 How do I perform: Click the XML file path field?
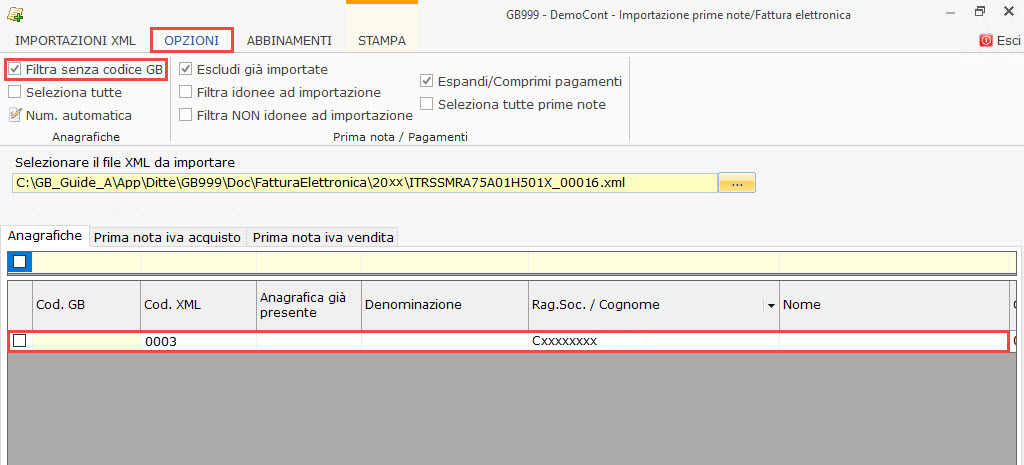[x=365, y=183]
